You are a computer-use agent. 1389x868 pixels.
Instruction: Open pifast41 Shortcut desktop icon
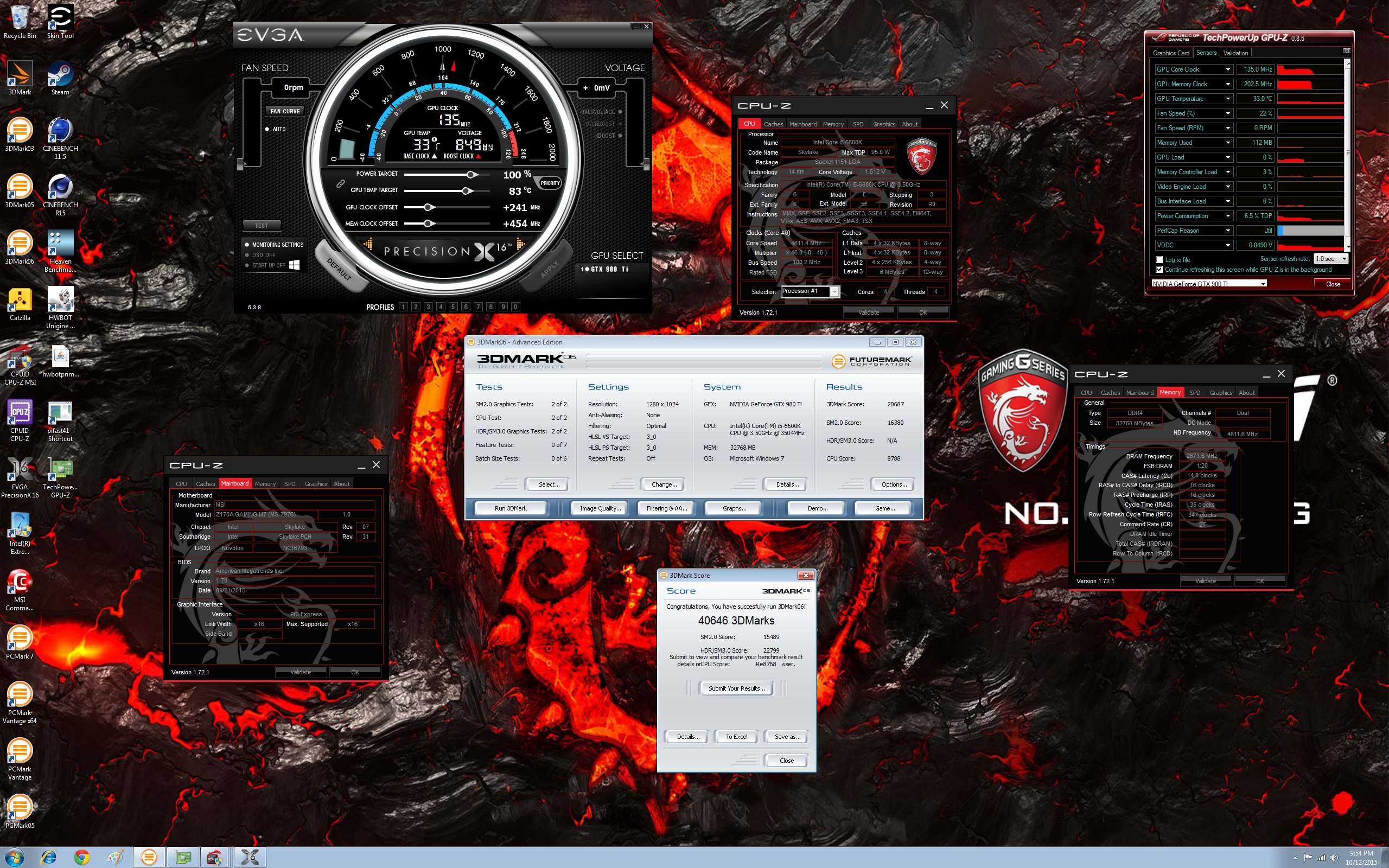[x=60, y=421]
